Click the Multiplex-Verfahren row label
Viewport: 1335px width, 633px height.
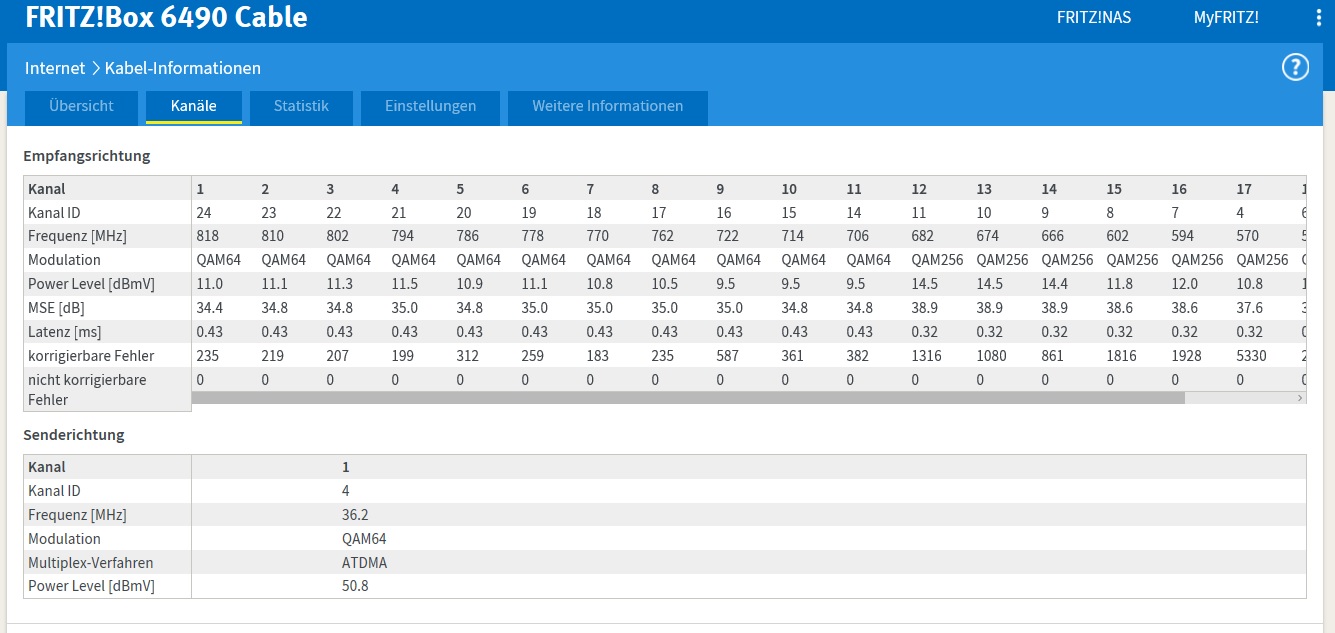pos(90,563)
